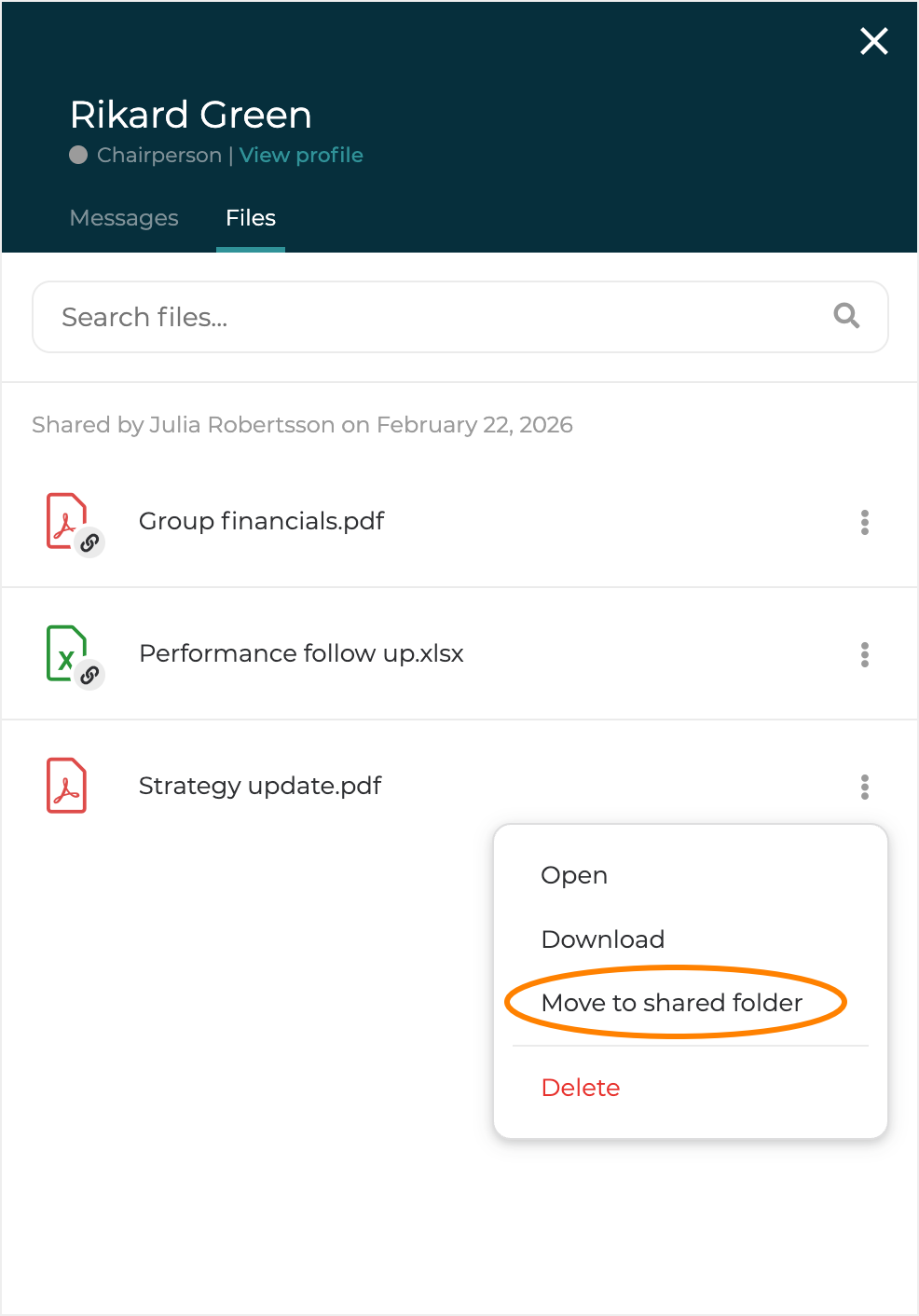Choose Open from the context menu

coord(574,875)
